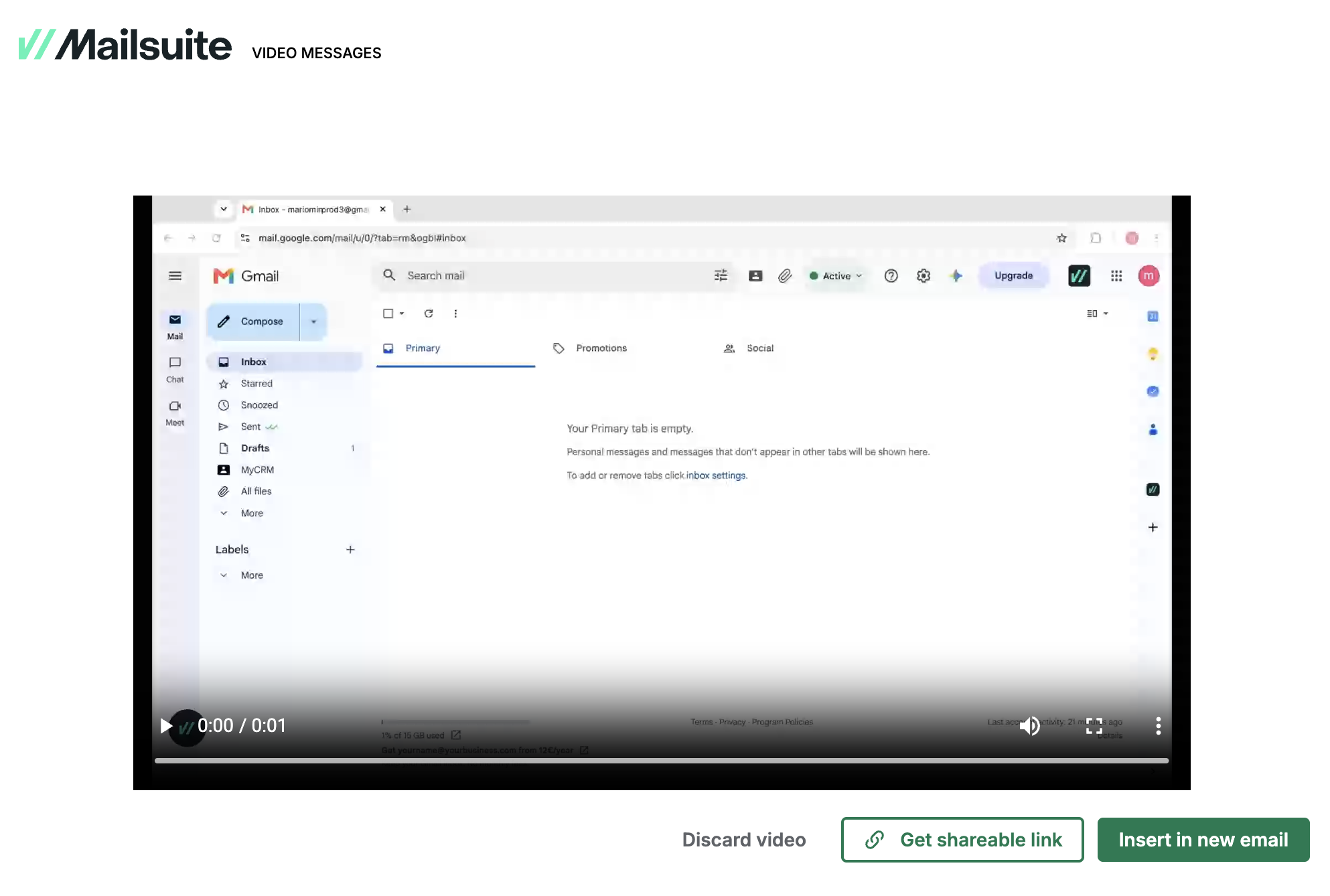Screen dimensions: 1330x896
Task: Open the input tools dropdown
Action: click(1097, 313)
